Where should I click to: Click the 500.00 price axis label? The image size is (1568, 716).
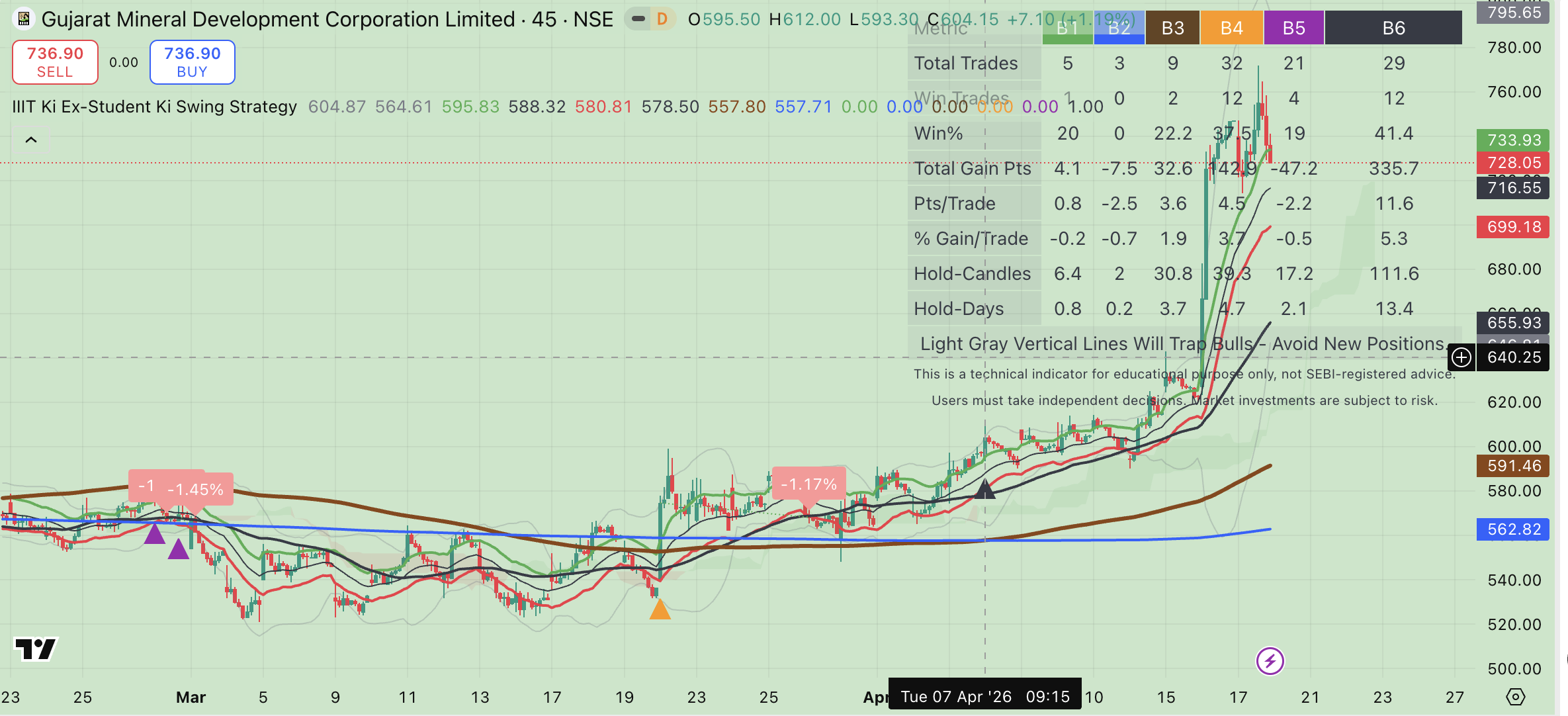1514,668
